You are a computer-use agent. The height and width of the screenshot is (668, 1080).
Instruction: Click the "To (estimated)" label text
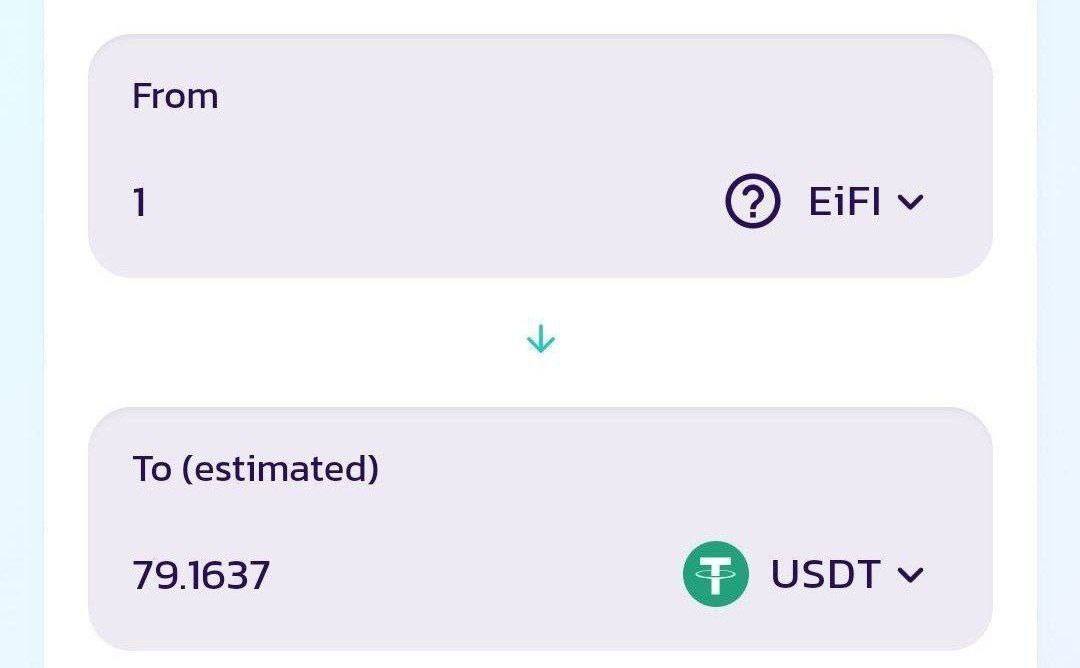coord(255,468)
